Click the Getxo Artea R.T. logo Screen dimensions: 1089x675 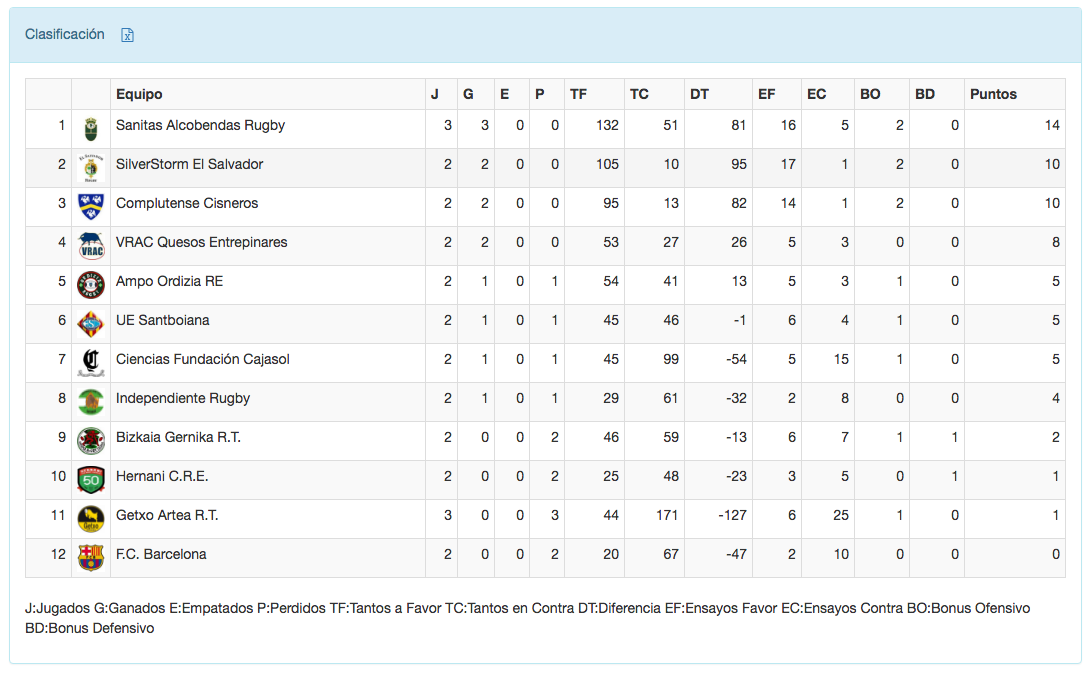point(91,518)
